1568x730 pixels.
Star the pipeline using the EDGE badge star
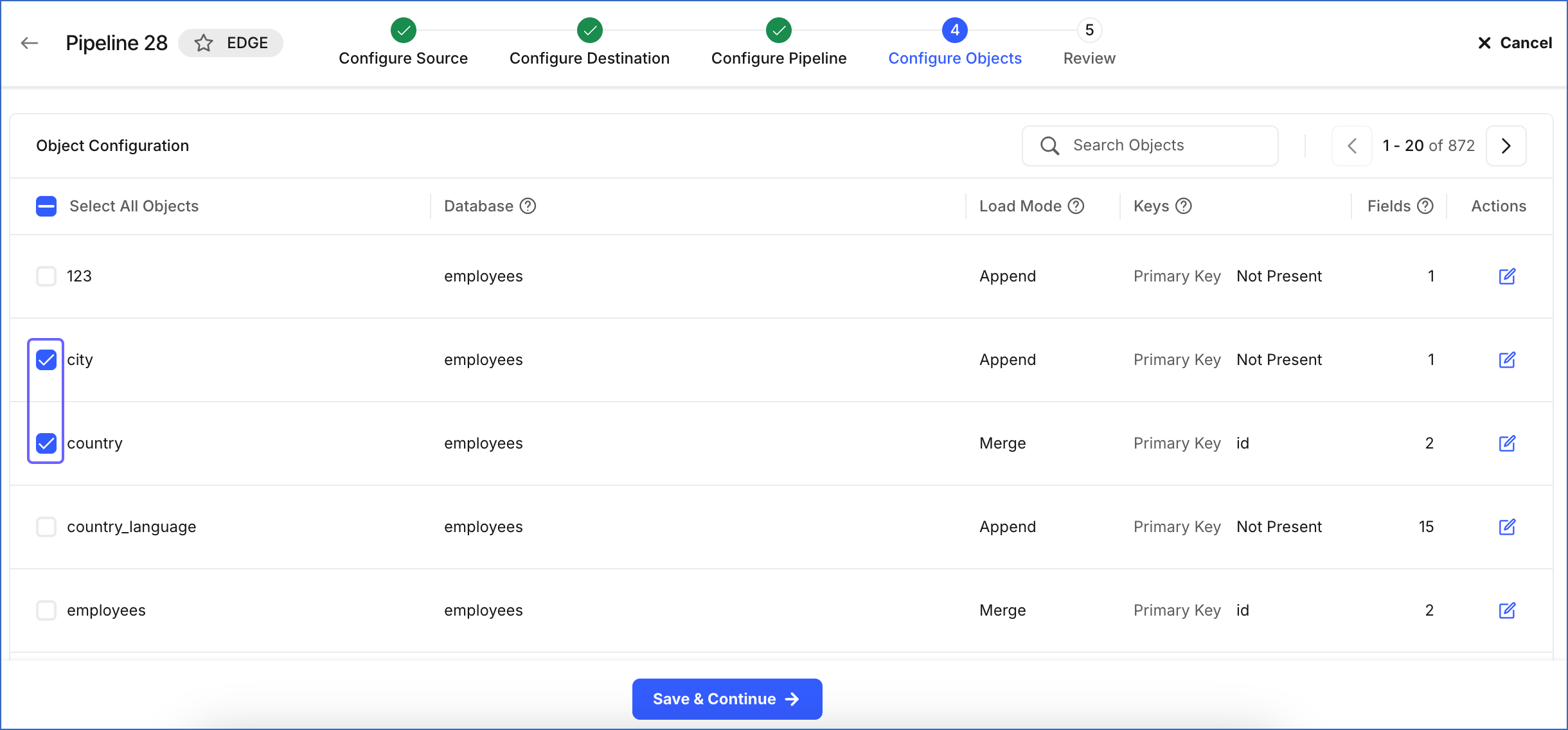[203, 42]
